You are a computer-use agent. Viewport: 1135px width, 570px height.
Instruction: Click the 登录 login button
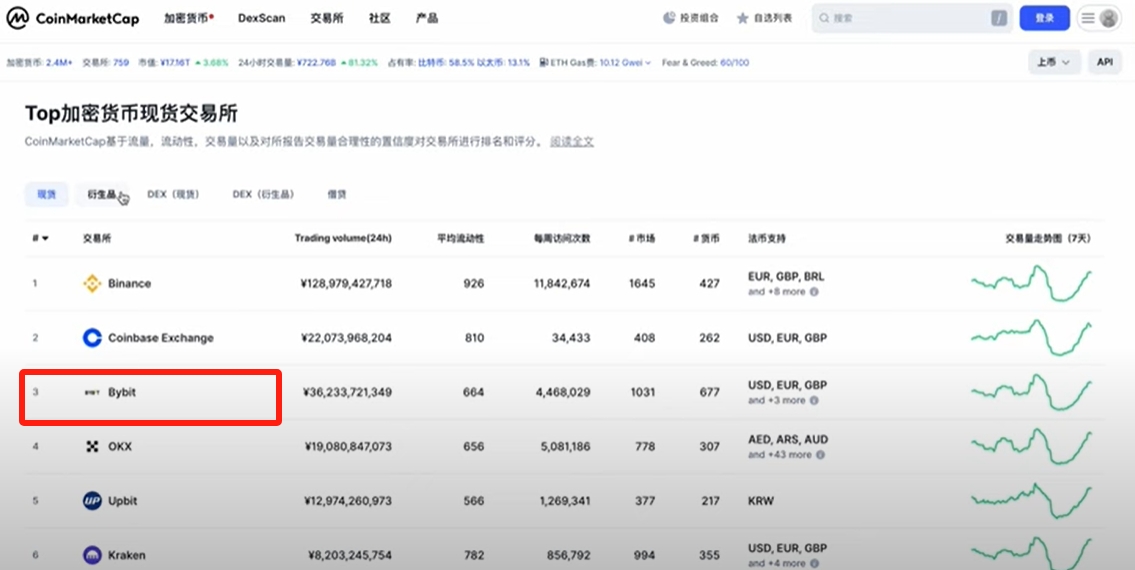coord(1045,18)
